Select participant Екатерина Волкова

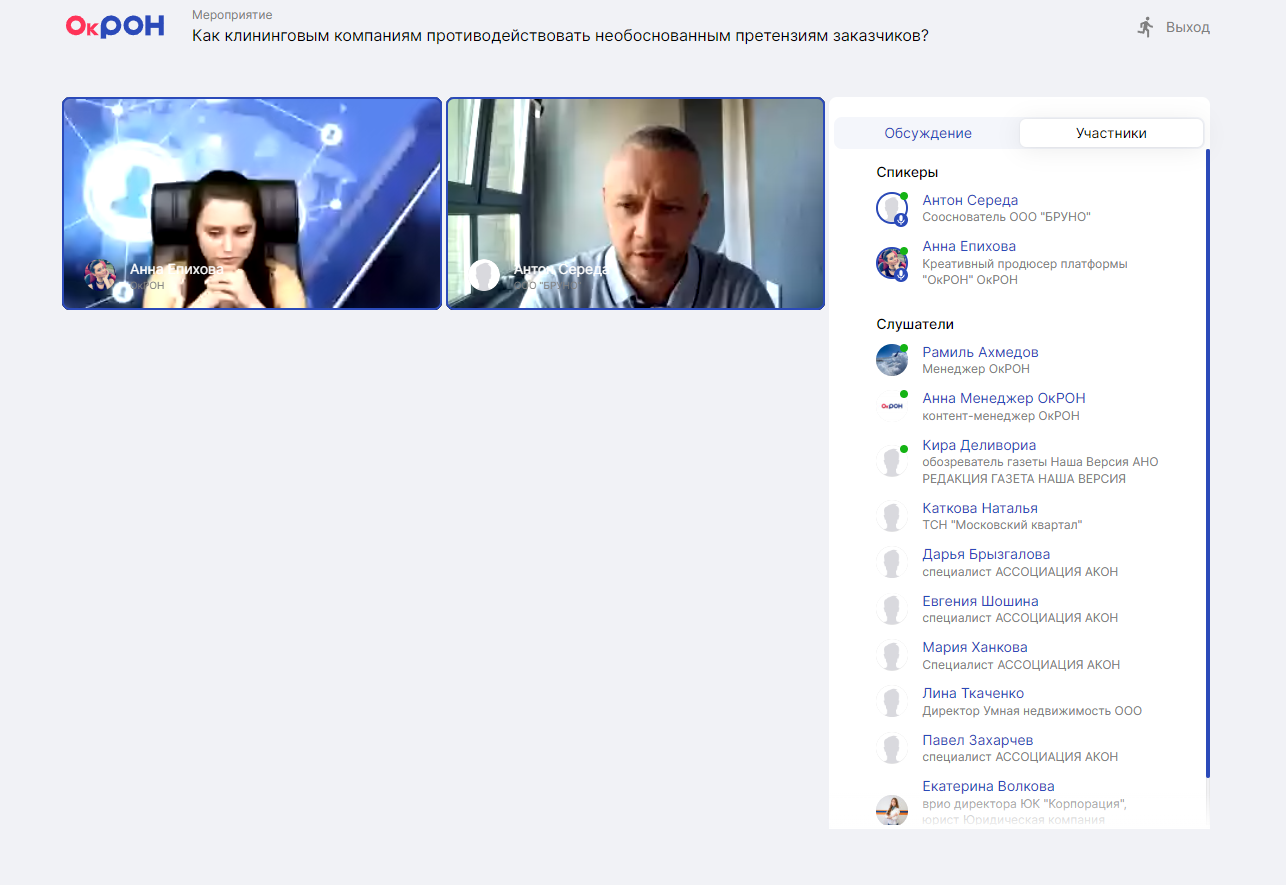point(988,786)
